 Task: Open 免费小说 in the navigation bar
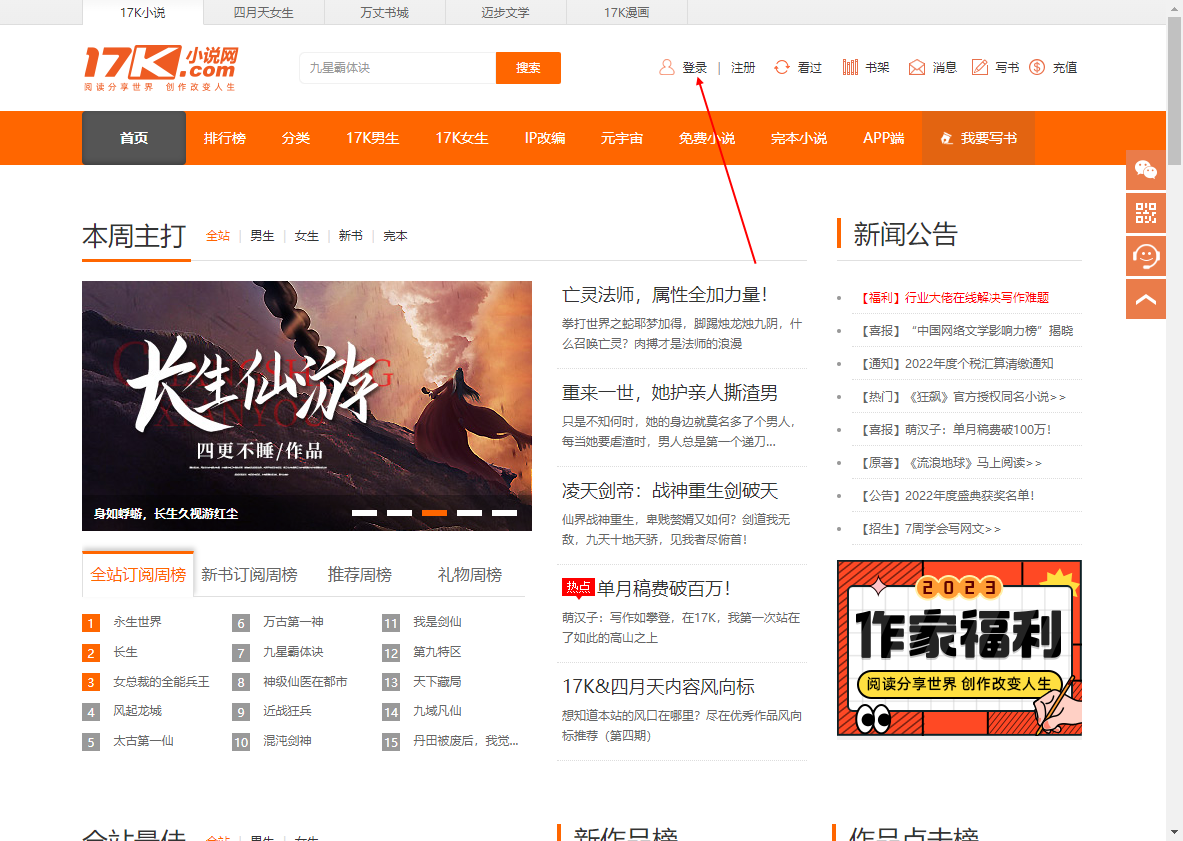pos(706,138)
